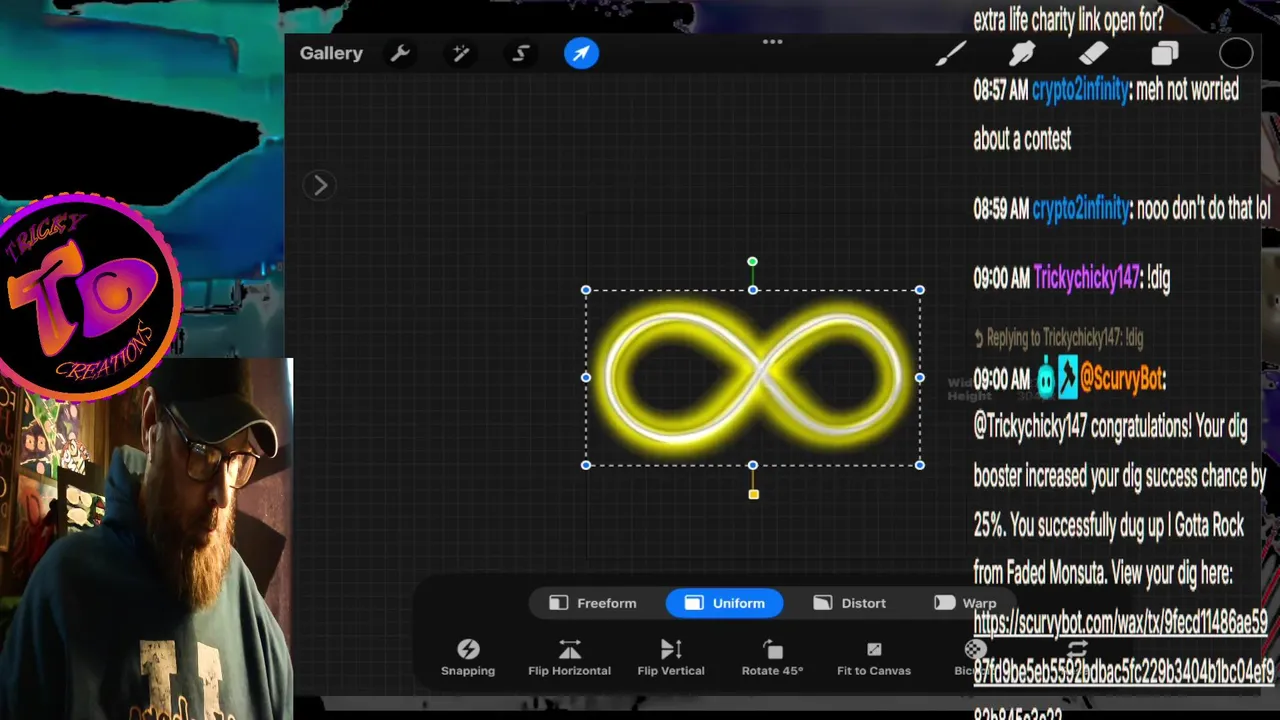This screenshot has width=1280, height=720.
Task: Click Trickychicky147 username in the 09:00 chat message
Action: (1086, 277)
